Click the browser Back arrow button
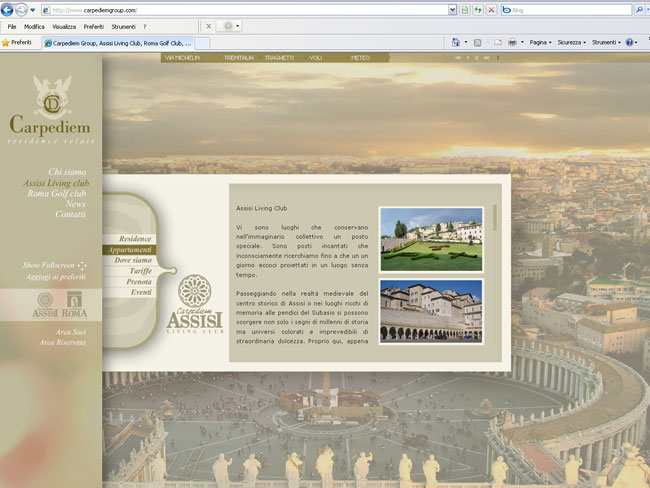The height and width of the screenshot is (488, 650). tap(7, 10)
